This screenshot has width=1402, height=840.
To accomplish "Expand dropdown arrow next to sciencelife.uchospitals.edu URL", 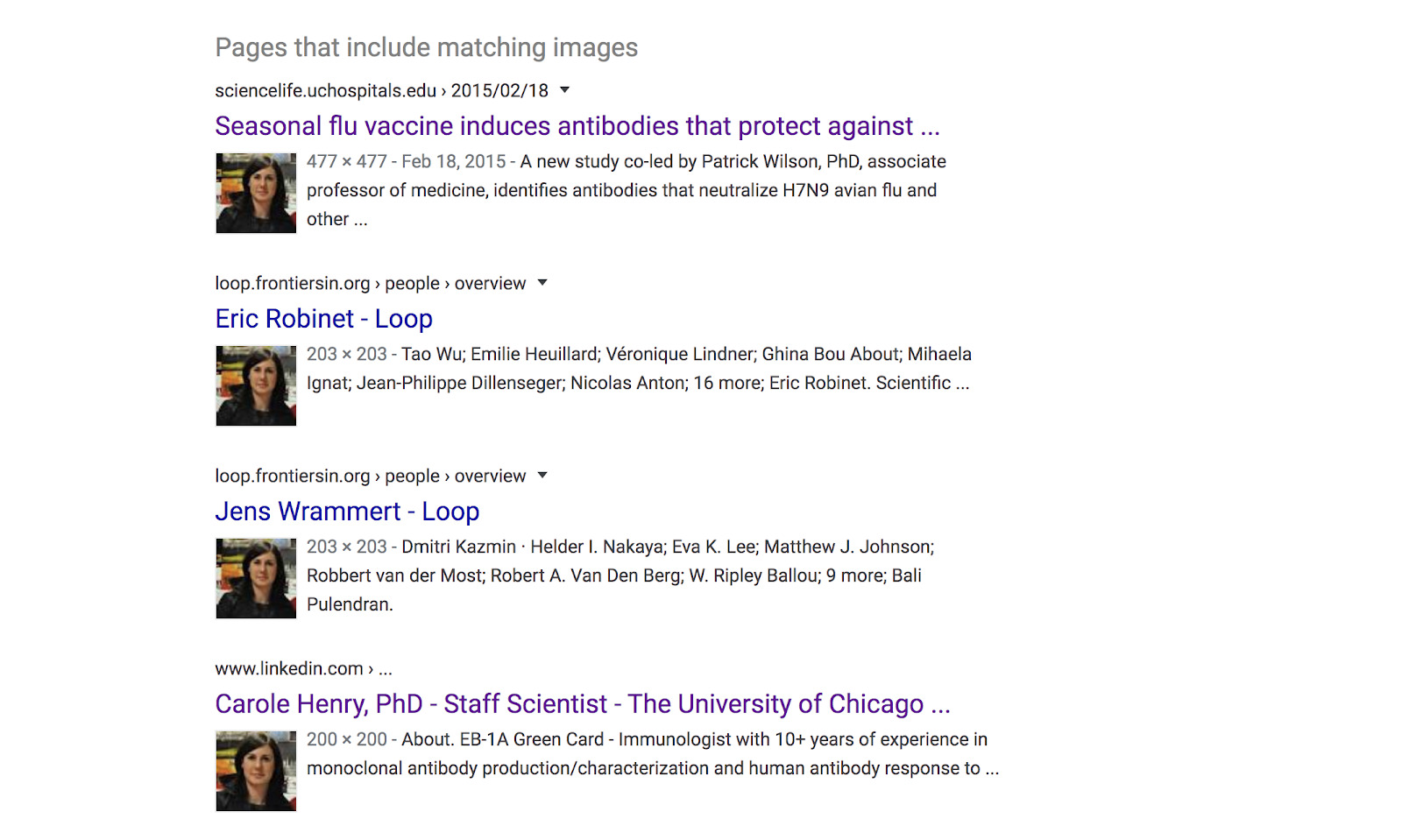I will (565, 90).
